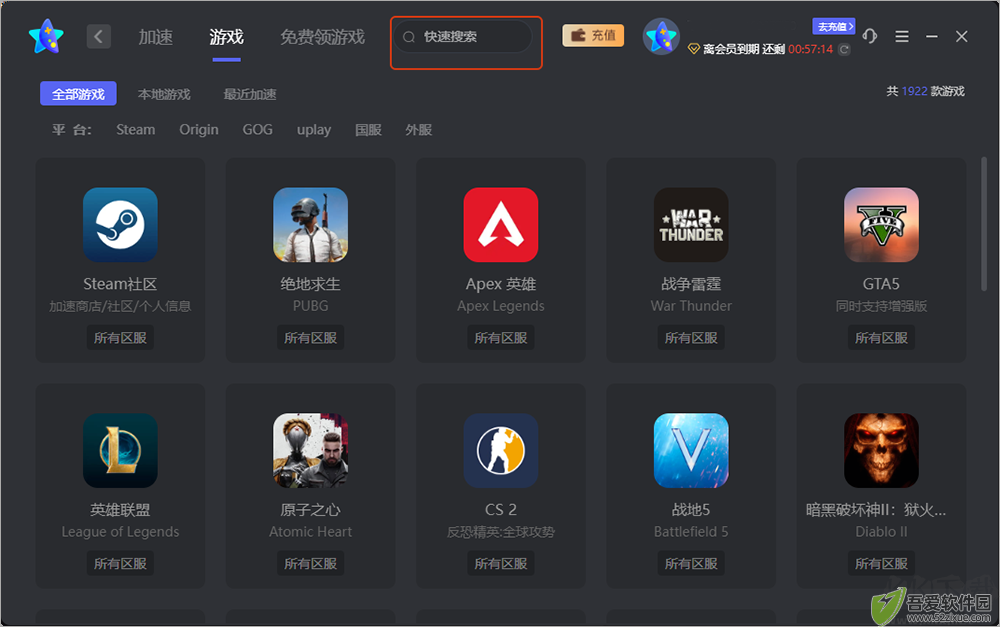Show 本地游戏 list
Screen dimensions: 1000x627
(x=164, y=94)
